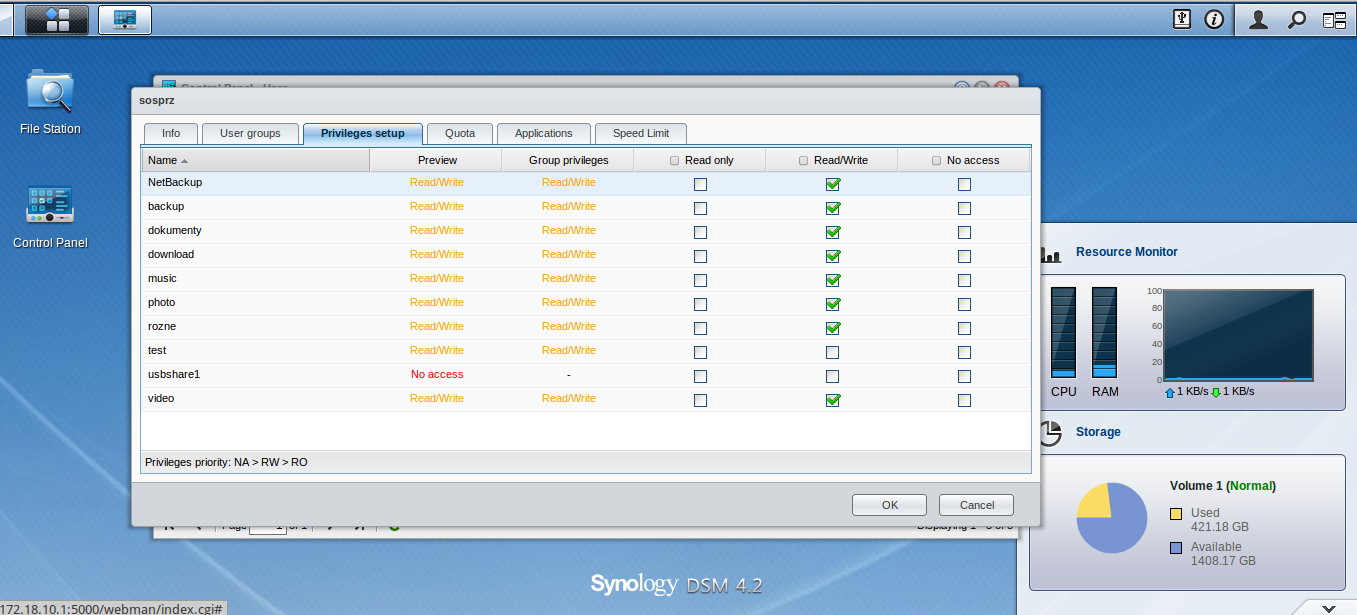
Task: Click the Cancel button
Action: pyautogui.click(x=977, y=505)
